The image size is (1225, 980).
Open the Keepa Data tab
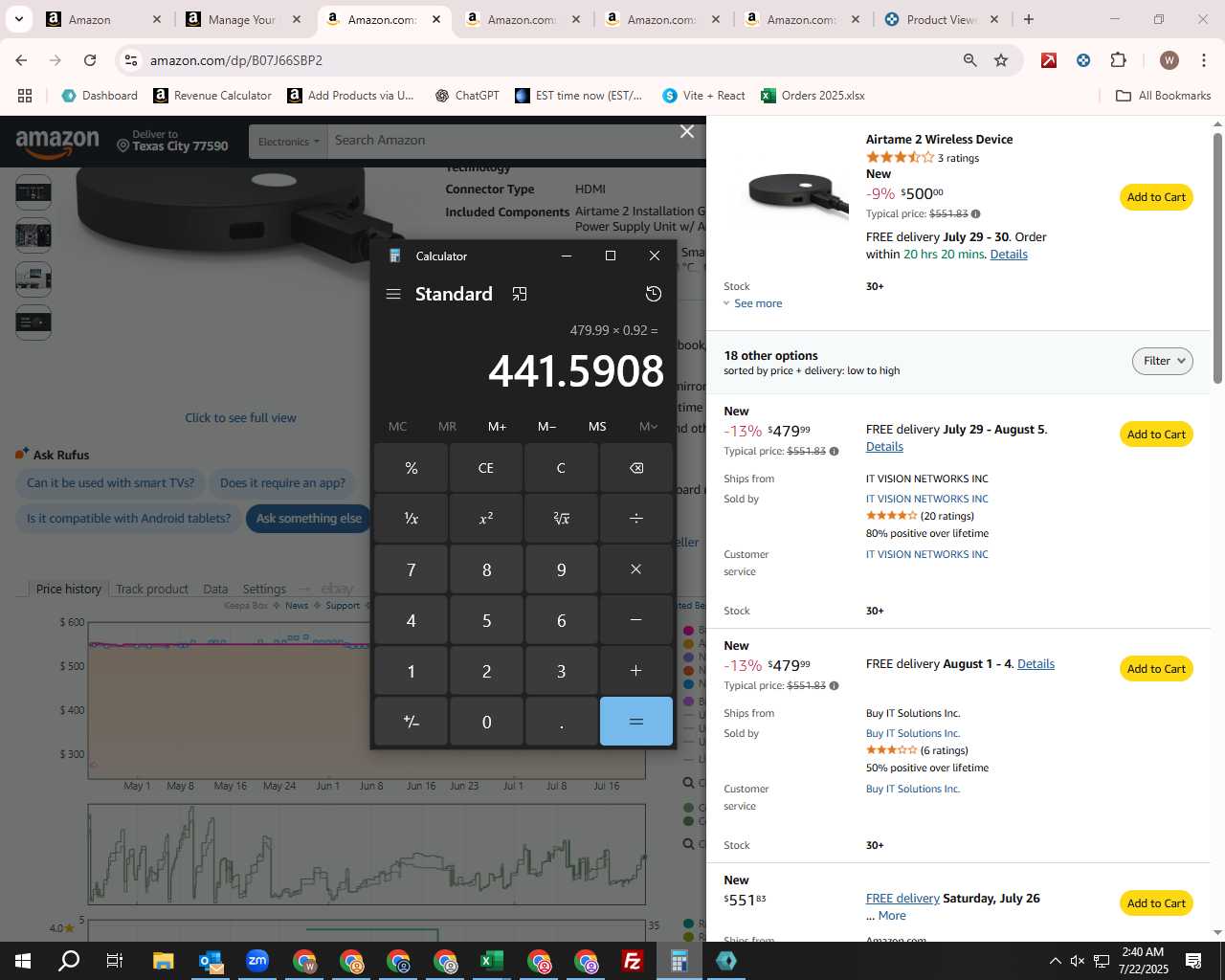tap(215, 589)
